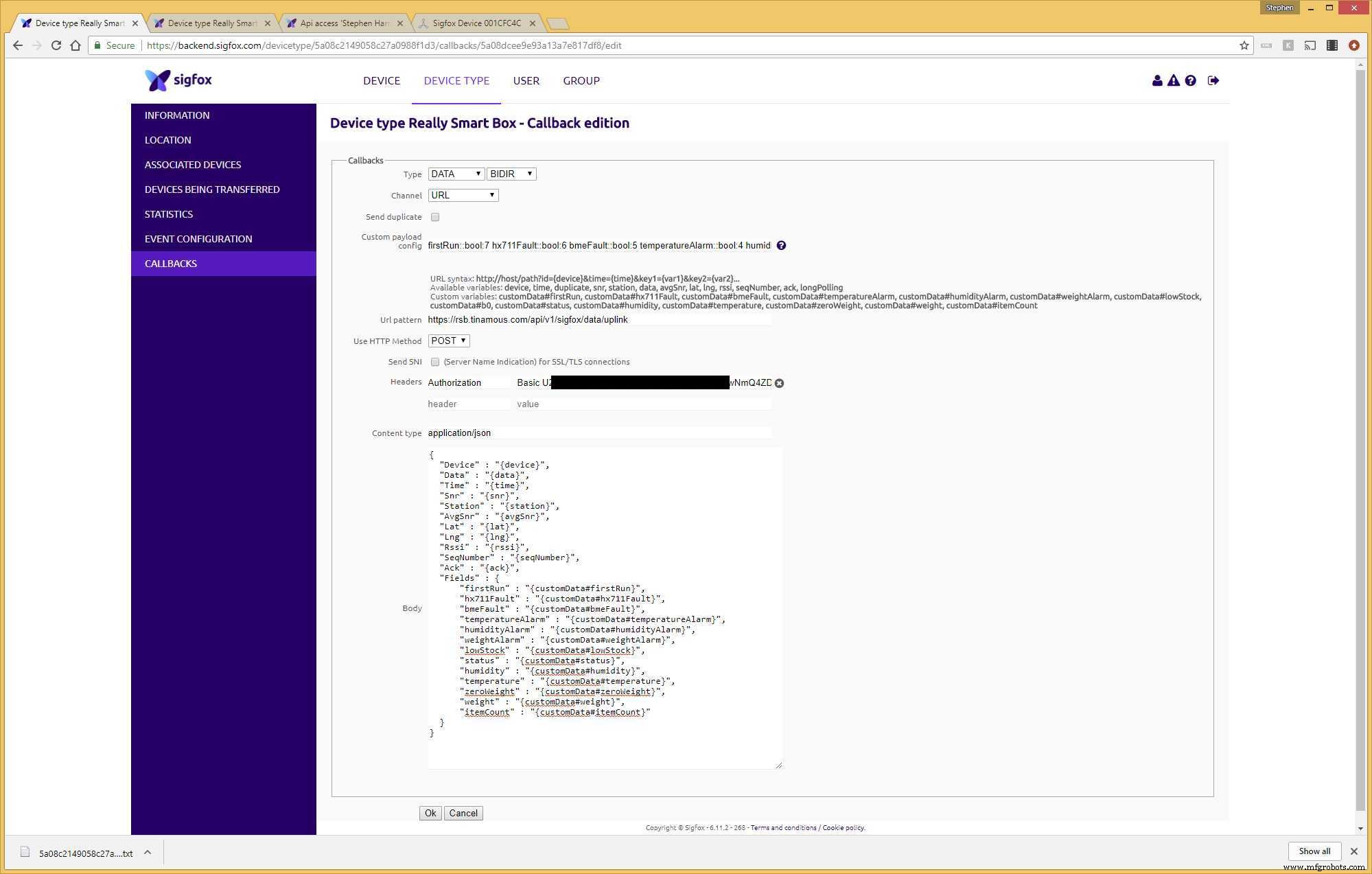Open the URL channel dropdown
Screen dimensions: 1372x874
[x=463, y=195]
